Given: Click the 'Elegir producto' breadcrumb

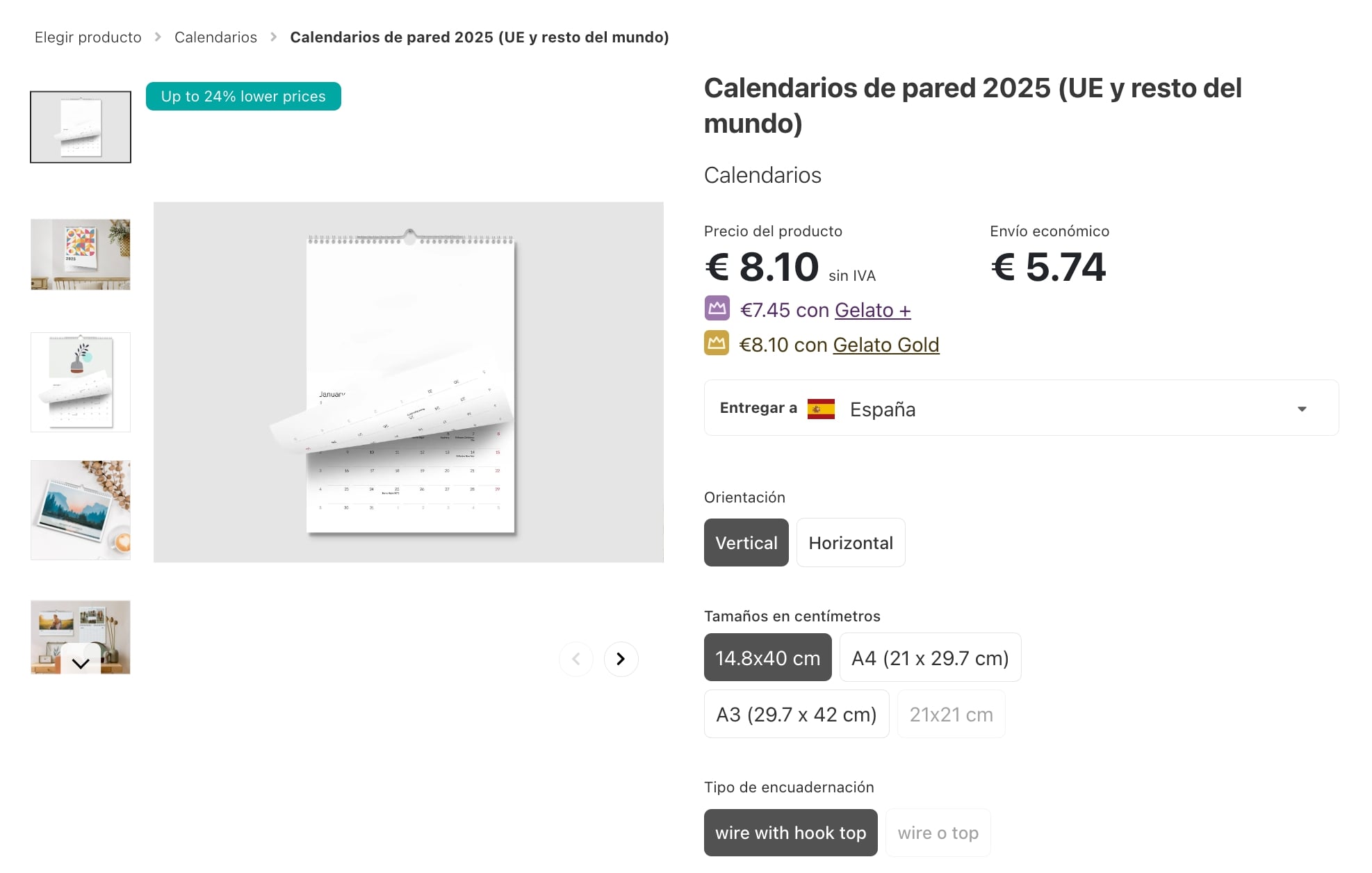Looking at the screenshot, I should tap(87, 37).
